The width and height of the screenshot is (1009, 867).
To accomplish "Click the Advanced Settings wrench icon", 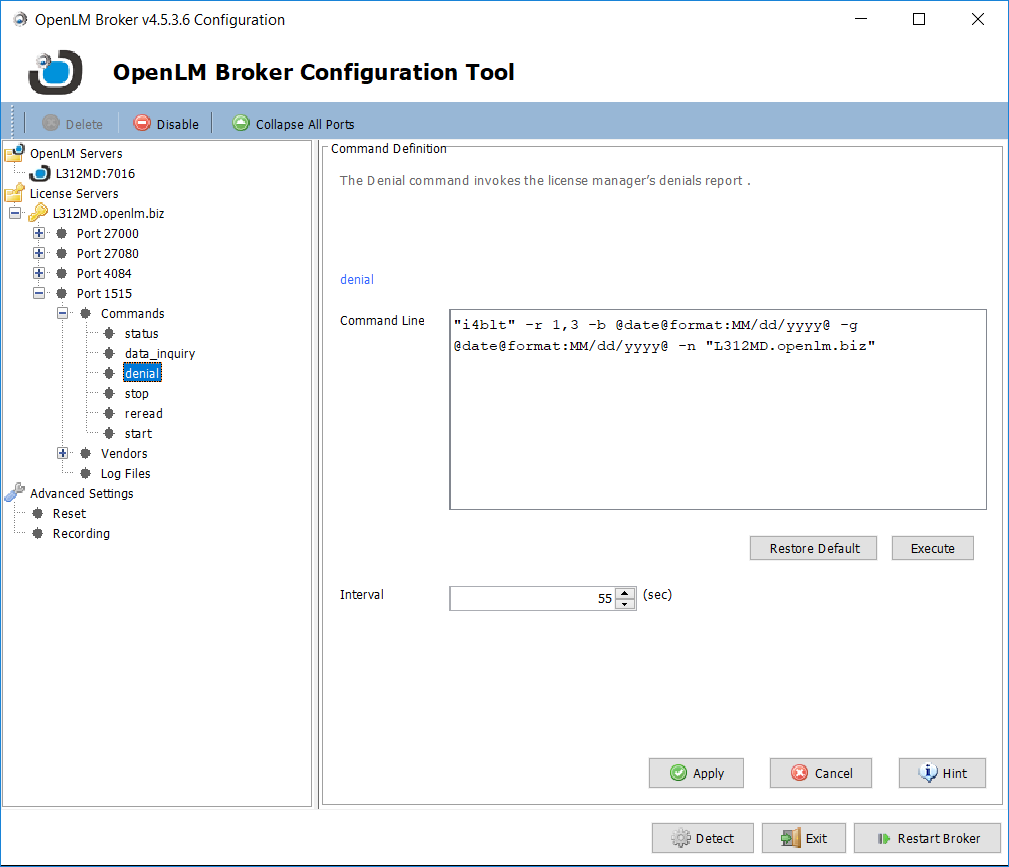I will (15, 493).
